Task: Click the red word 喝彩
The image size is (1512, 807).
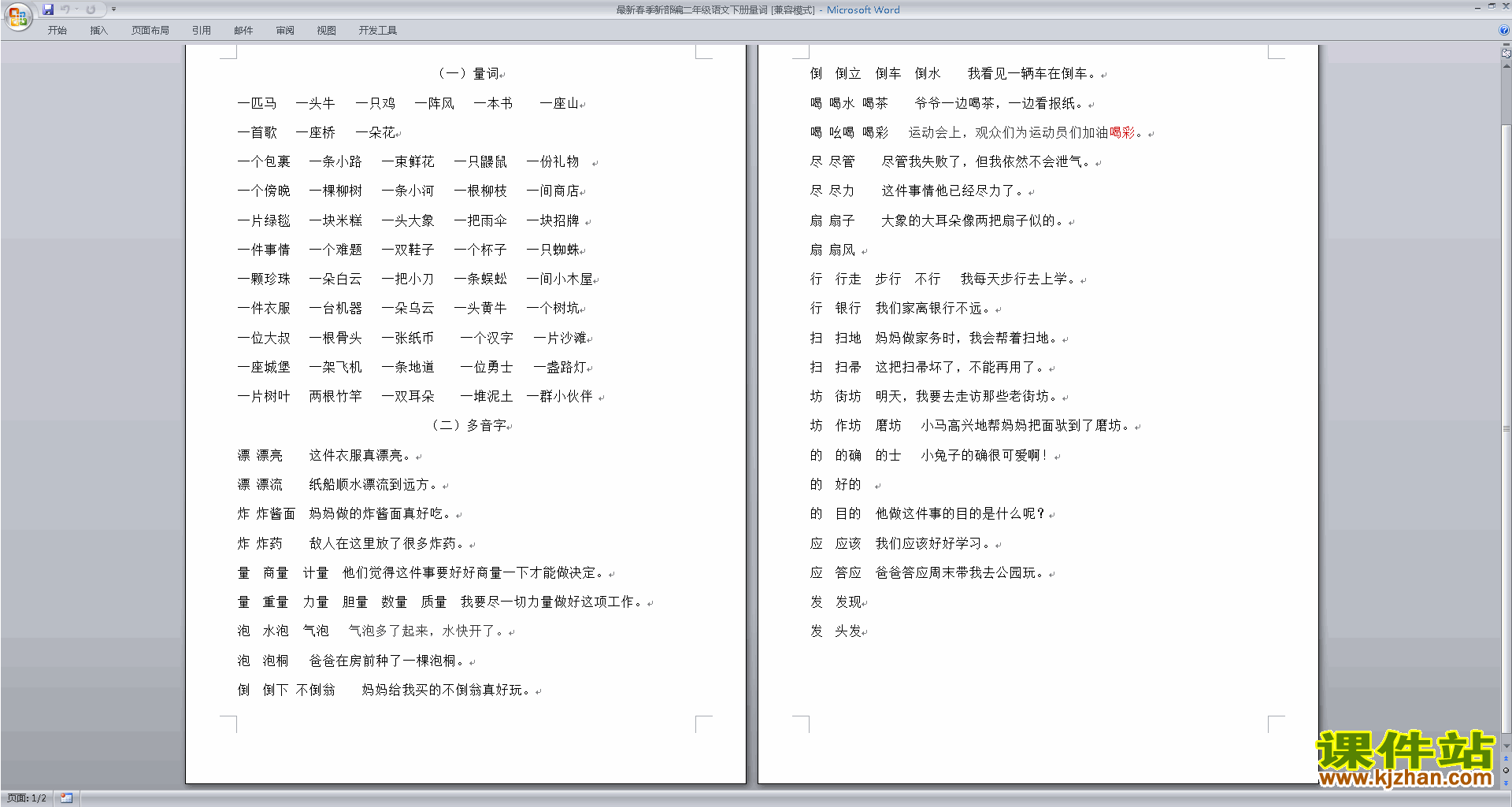Action: 1122,132
